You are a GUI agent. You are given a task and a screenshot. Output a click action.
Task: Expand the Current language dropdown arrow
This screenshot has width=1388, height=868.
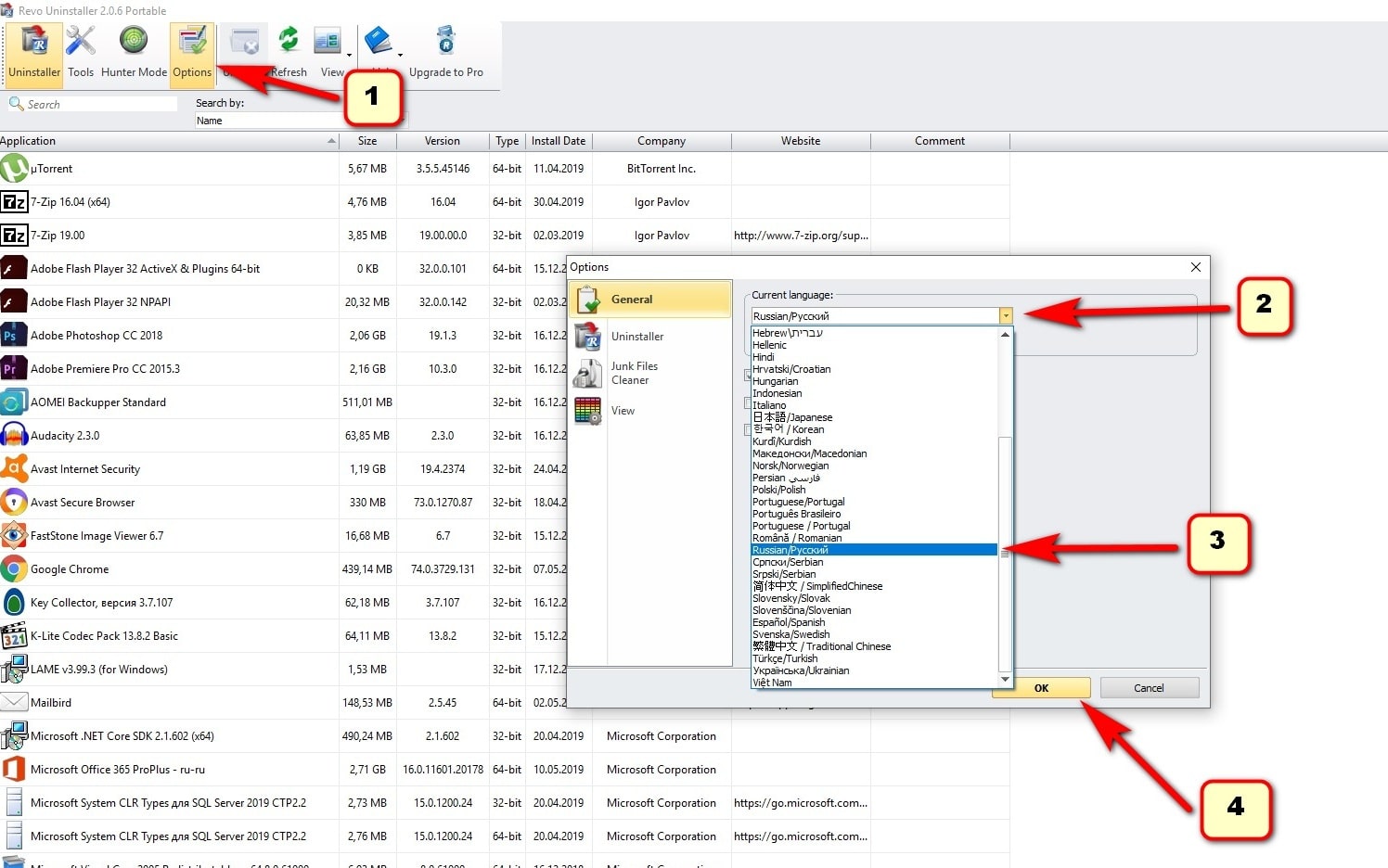[1006, 316]
